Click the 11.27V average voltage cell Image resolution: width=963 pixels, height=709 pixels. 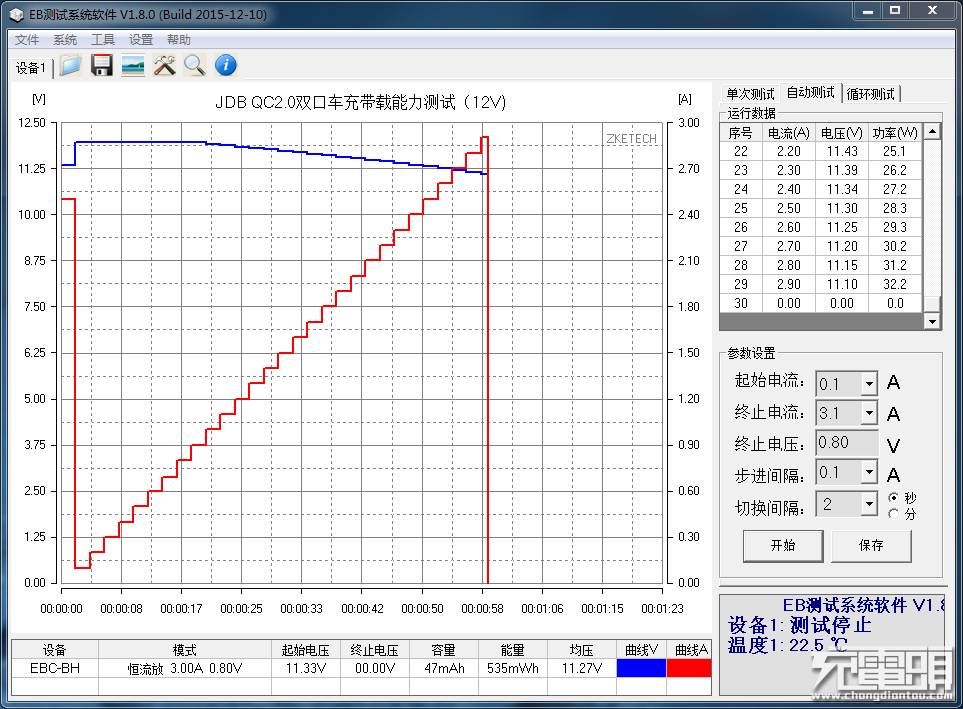pos(582,668)
